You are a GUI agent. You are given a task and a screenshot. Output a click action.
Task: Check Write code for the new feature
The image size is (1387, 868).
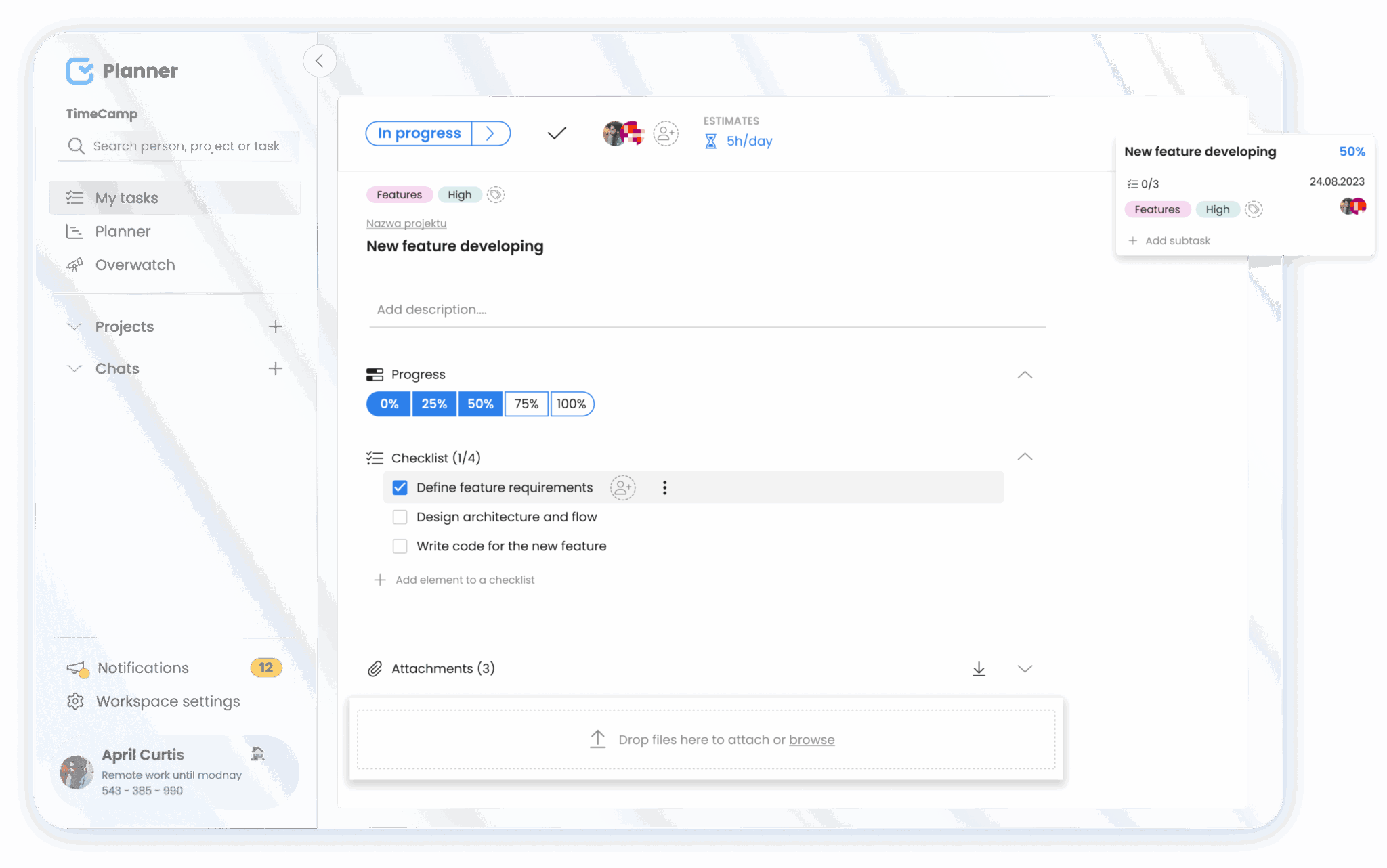pos(400,546)
